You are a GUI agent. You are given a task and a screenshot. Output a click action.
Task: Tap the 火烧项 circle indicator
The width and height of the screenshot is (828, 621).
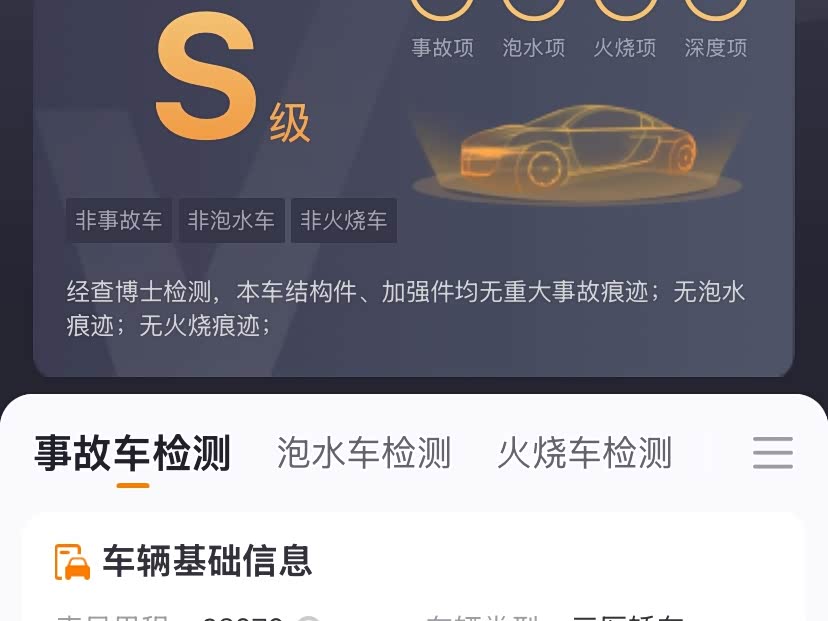coord(625,10)
